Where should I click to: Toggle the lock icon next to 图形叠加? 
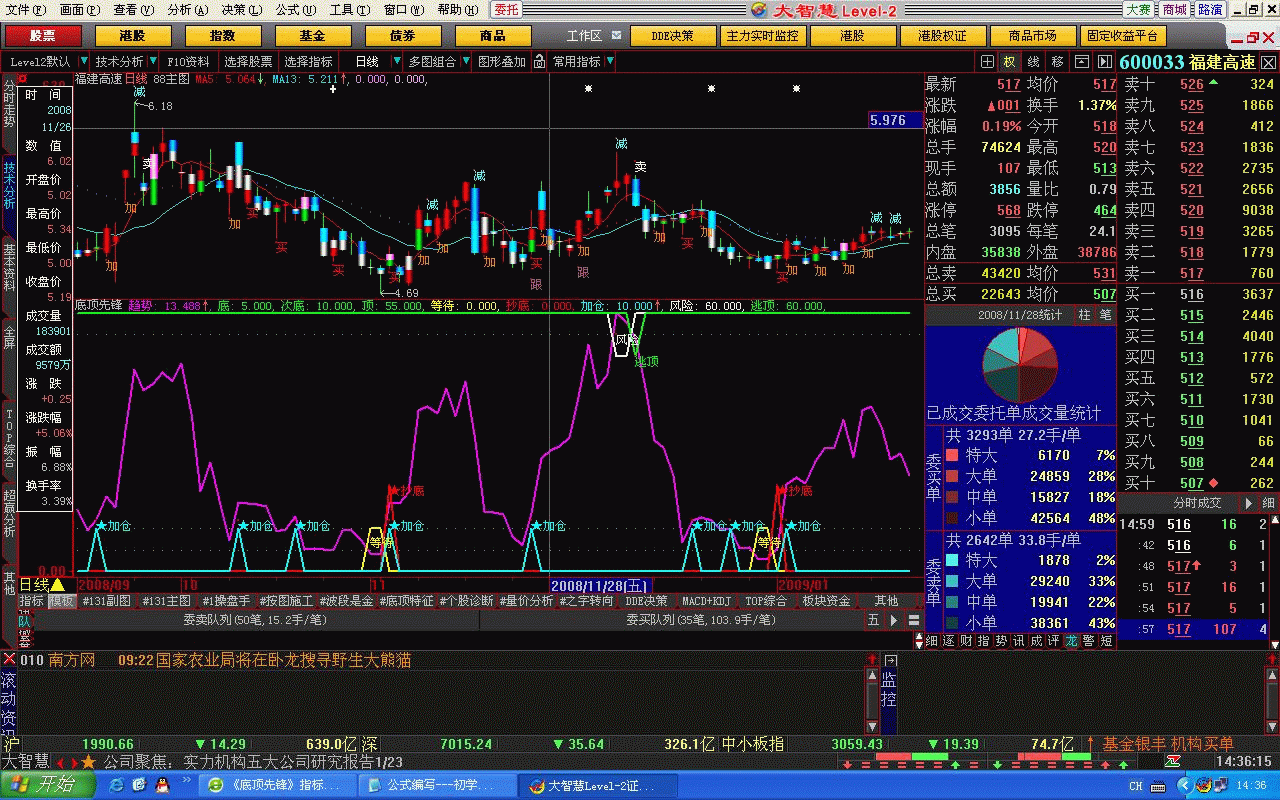(538, 61)
